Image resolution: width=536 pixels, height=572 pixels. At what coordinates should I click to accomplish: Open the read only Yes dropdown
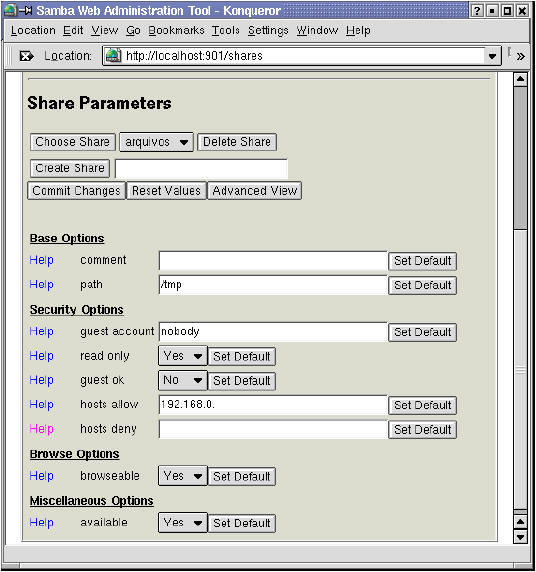click(x=183, y=356)
